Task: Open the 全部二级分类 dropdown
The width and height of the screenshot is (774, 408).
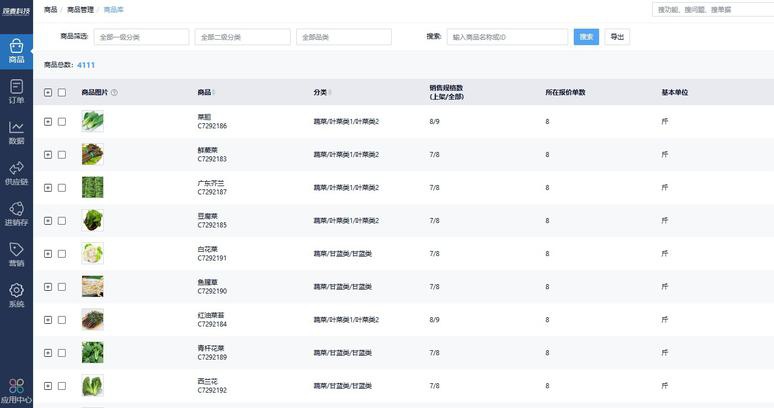Action: [x=242, y=37]
